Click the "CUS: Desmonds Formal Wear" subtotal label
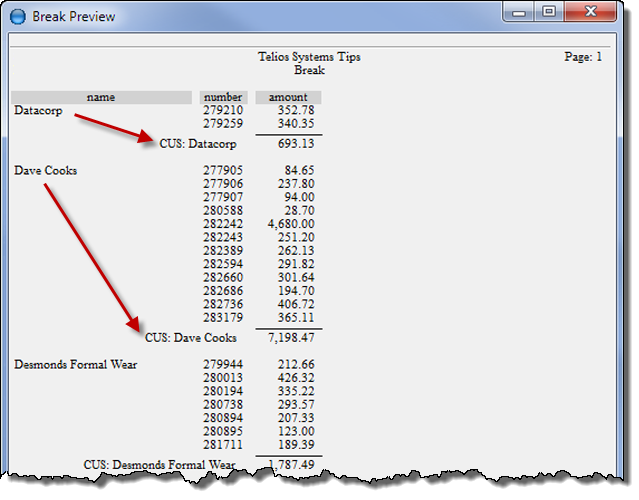The image size is (639, 500). click(x=159, y=465)
